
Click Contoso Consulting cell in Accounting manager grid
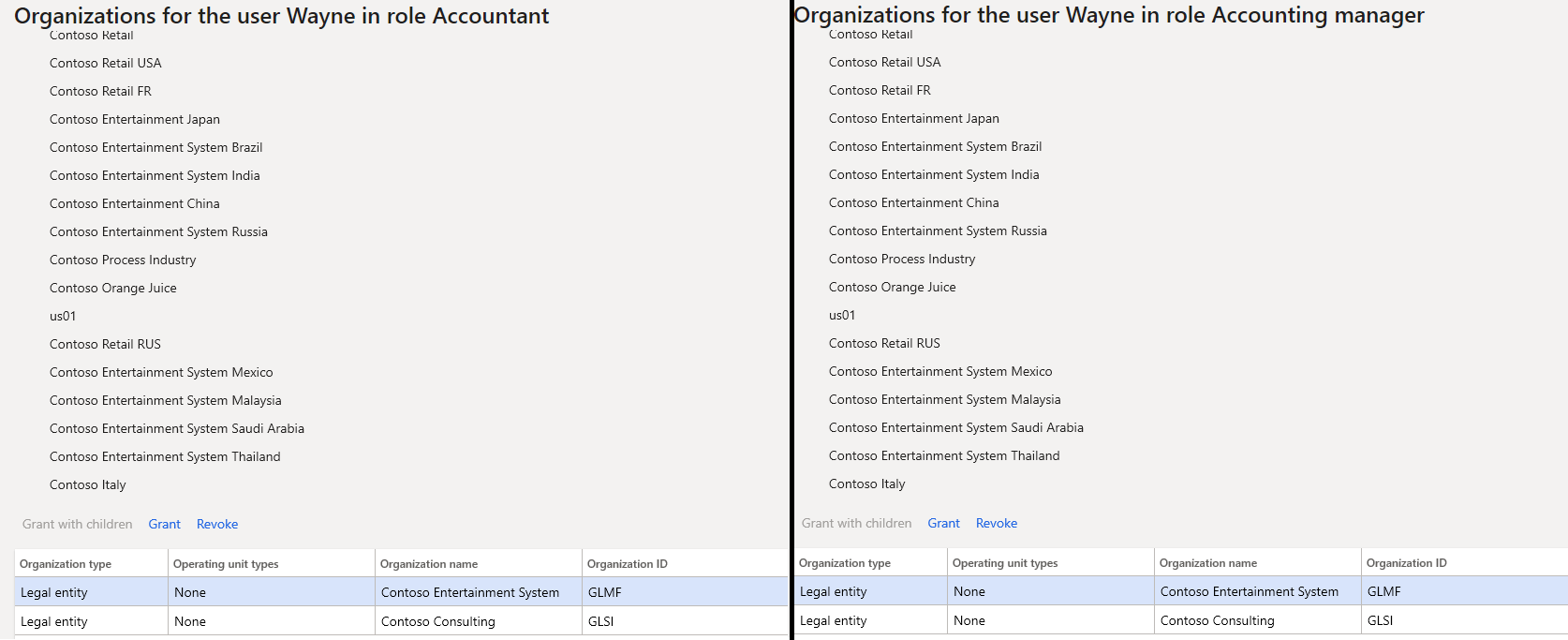click(1257, 620)
